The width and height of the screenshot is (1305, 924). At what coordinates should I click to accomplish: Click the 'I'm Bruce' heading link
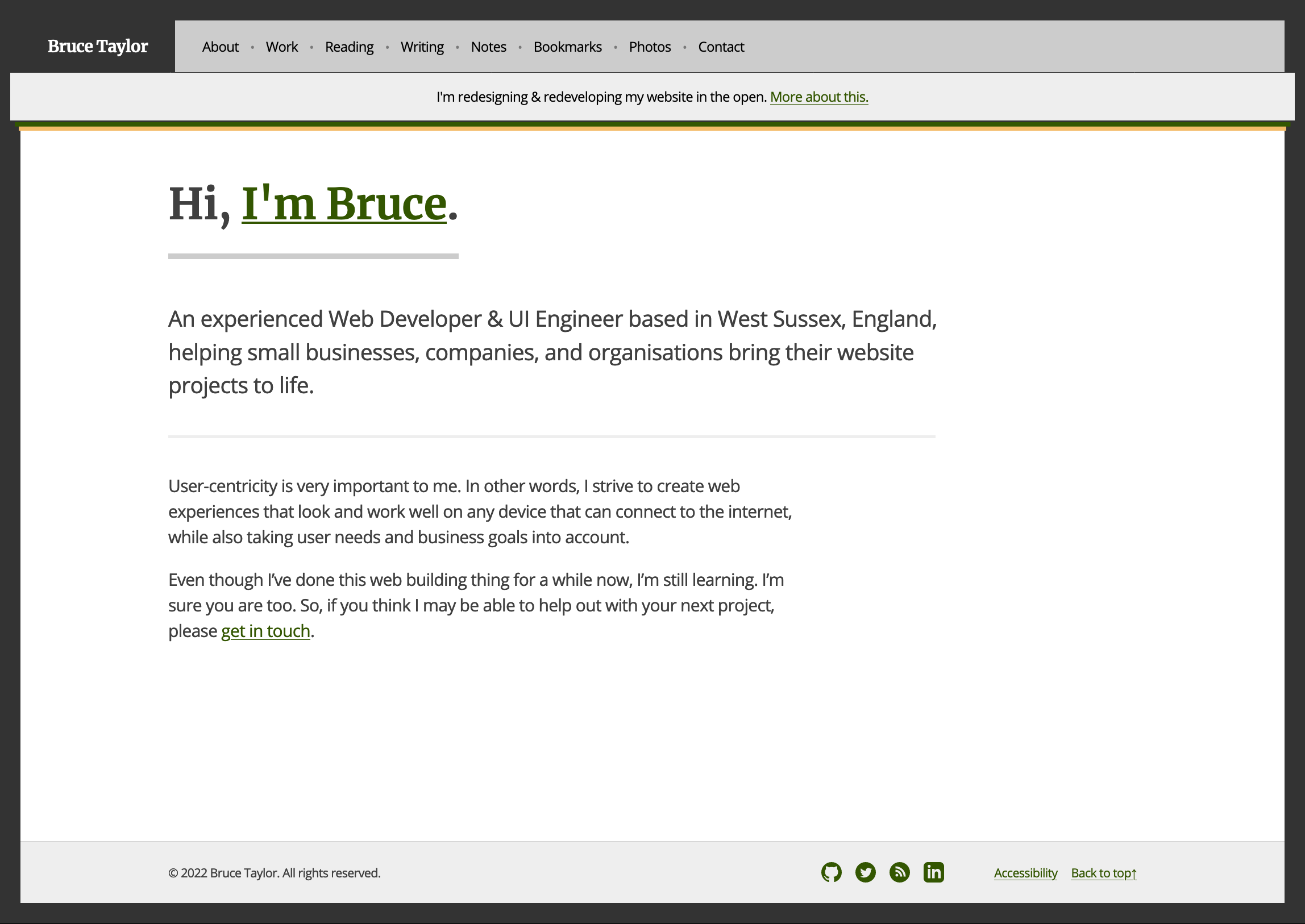point(344,203)
